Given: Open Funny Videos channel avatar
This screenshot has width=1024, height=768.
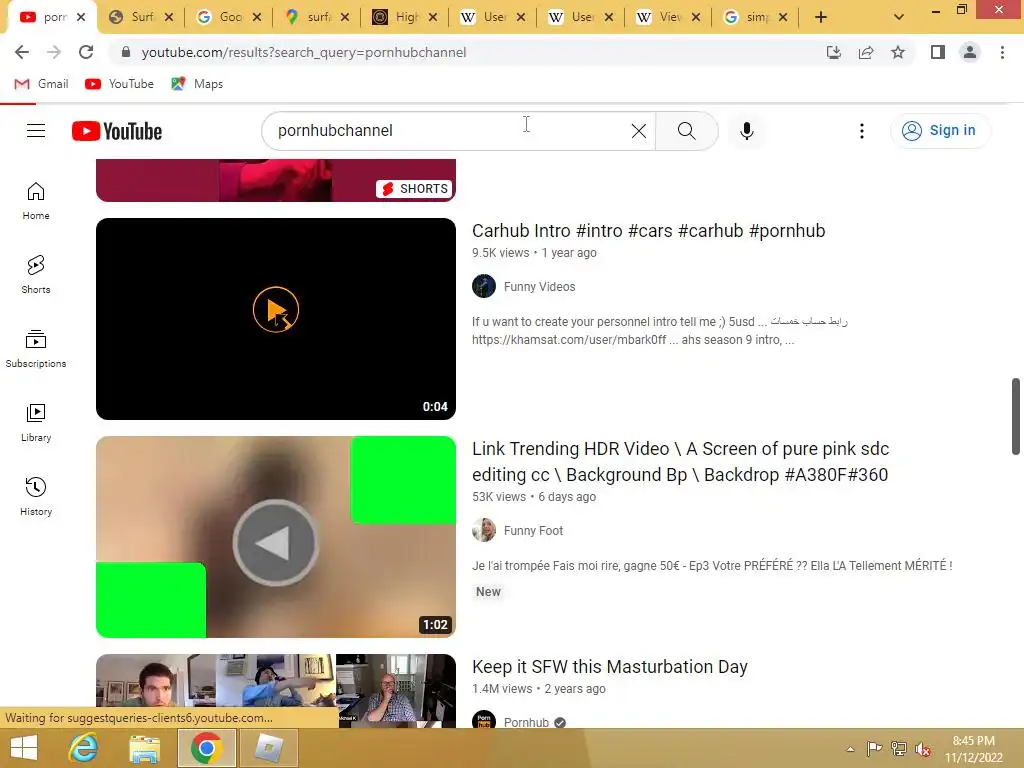Looking at the screenshot, I should coord(484,286).
